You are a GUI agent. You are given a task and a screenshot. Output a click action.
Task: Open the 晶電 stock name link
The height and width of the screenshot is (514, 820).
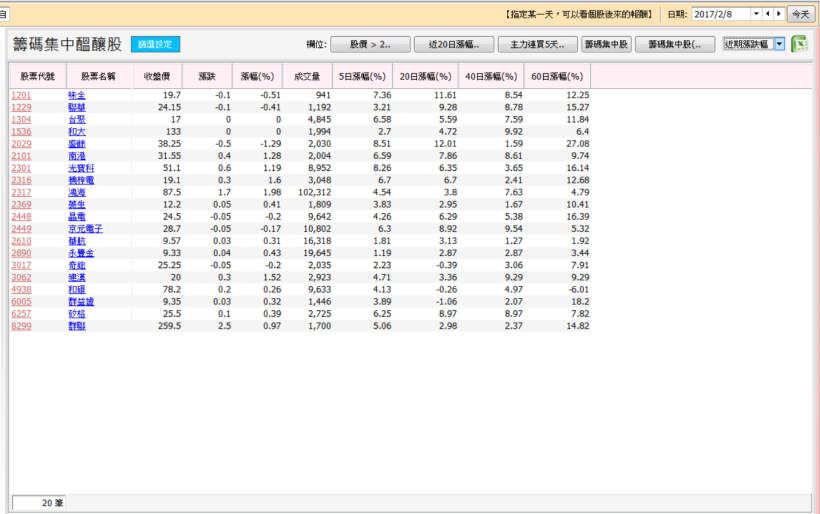[77, 216]
